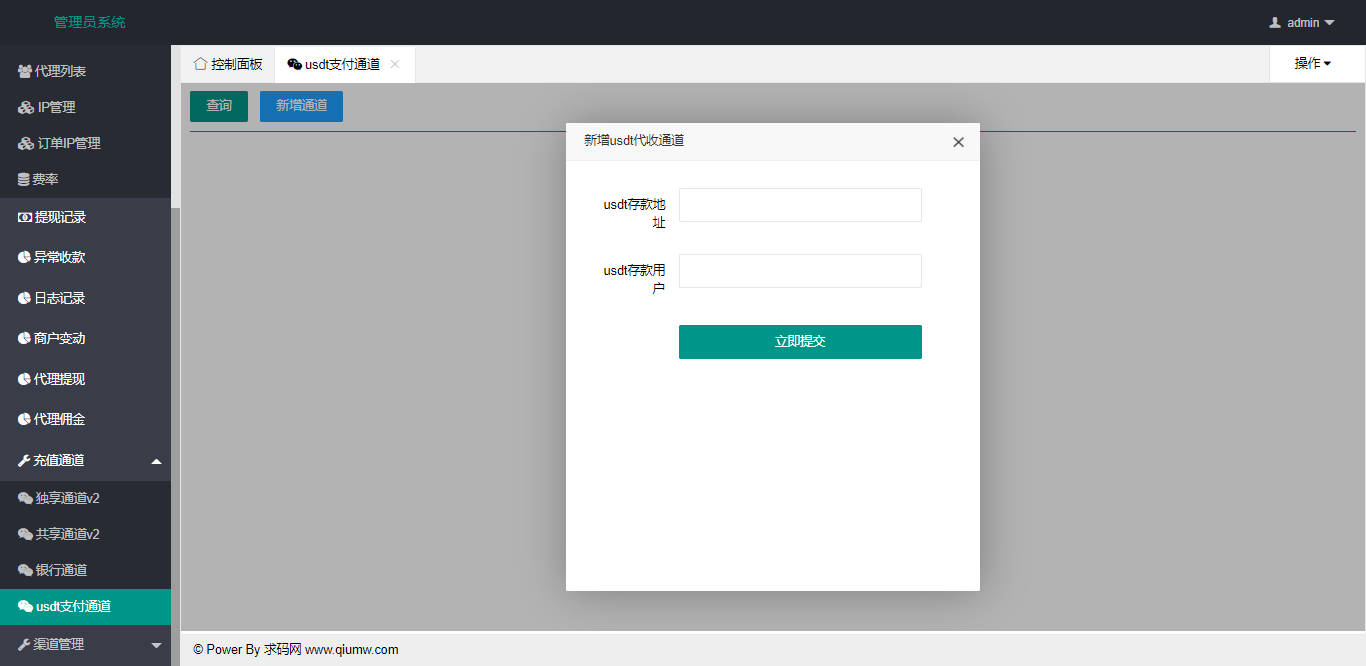
Task: Click the pie chart icon beside 异常收款
Action: click(25, 257)
